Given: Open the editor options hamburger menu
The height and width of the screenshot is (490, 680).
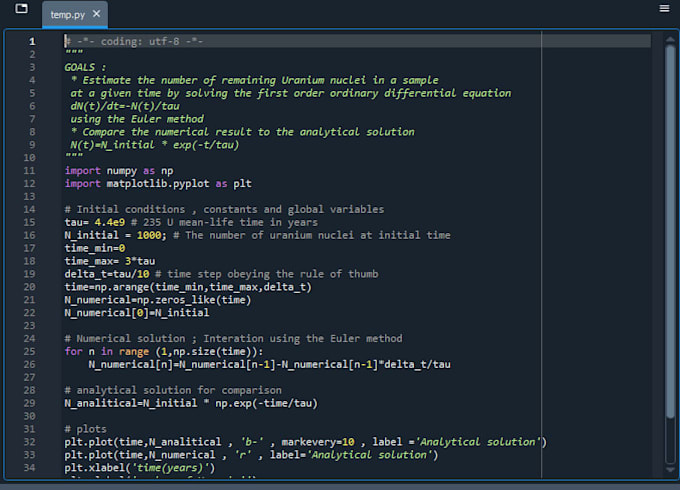Looking at the screenshot, I should click(664, 8).
